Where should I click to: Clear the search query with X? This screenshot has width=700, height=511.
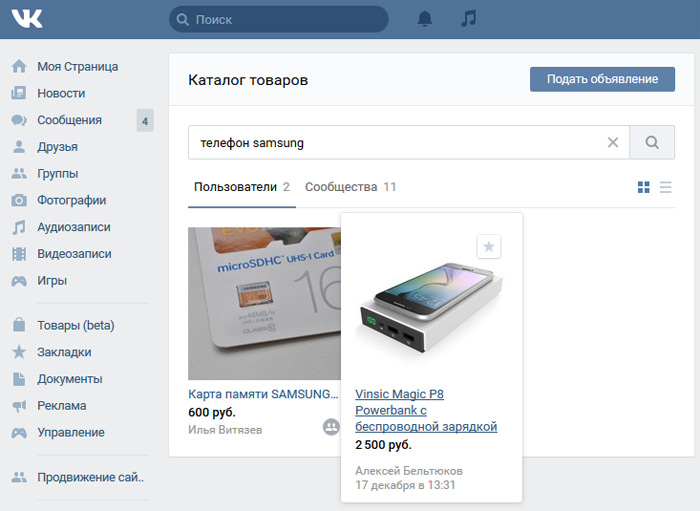(x=613, y=143)
